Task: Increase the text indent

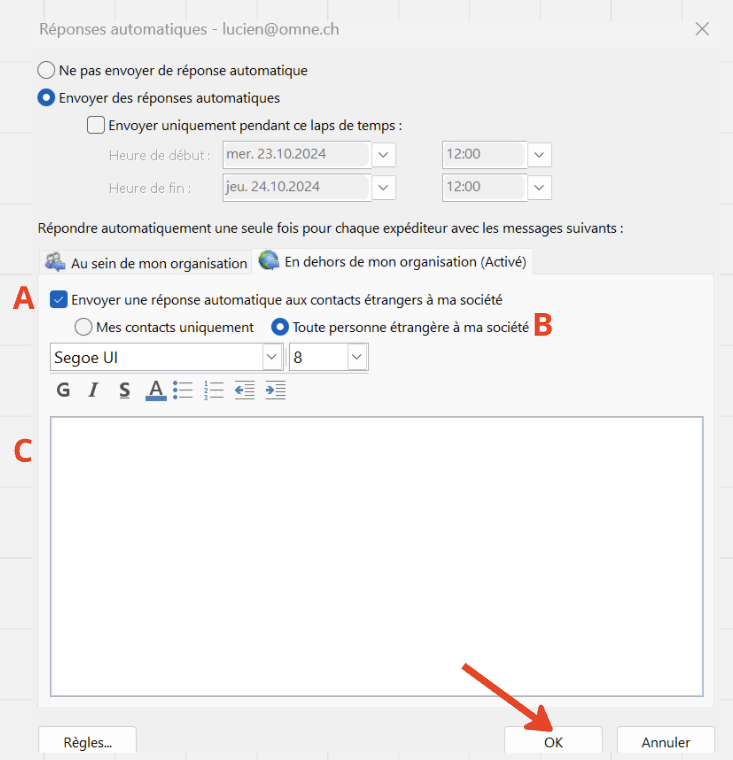Action: [x=275, y=390]
